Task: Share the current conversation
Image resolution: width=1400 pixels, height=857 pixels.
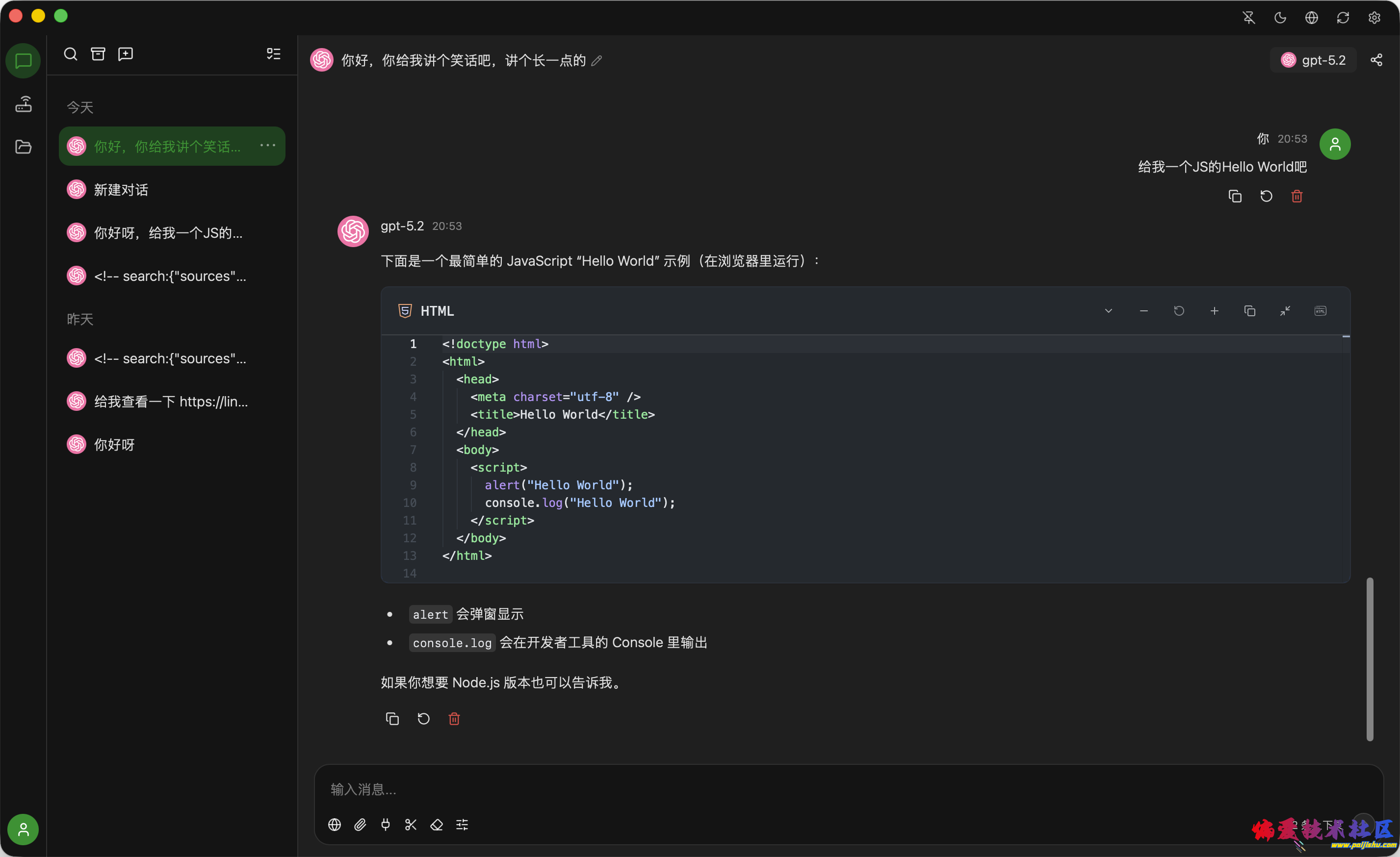Action: (x=1377, y=60)
